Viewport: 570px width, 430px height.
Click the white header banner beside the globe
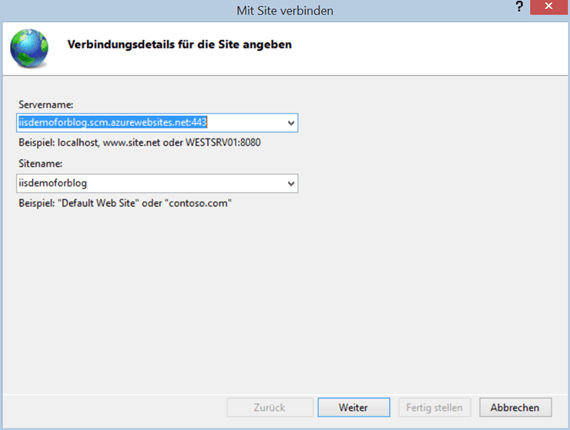tap(429, 48)
